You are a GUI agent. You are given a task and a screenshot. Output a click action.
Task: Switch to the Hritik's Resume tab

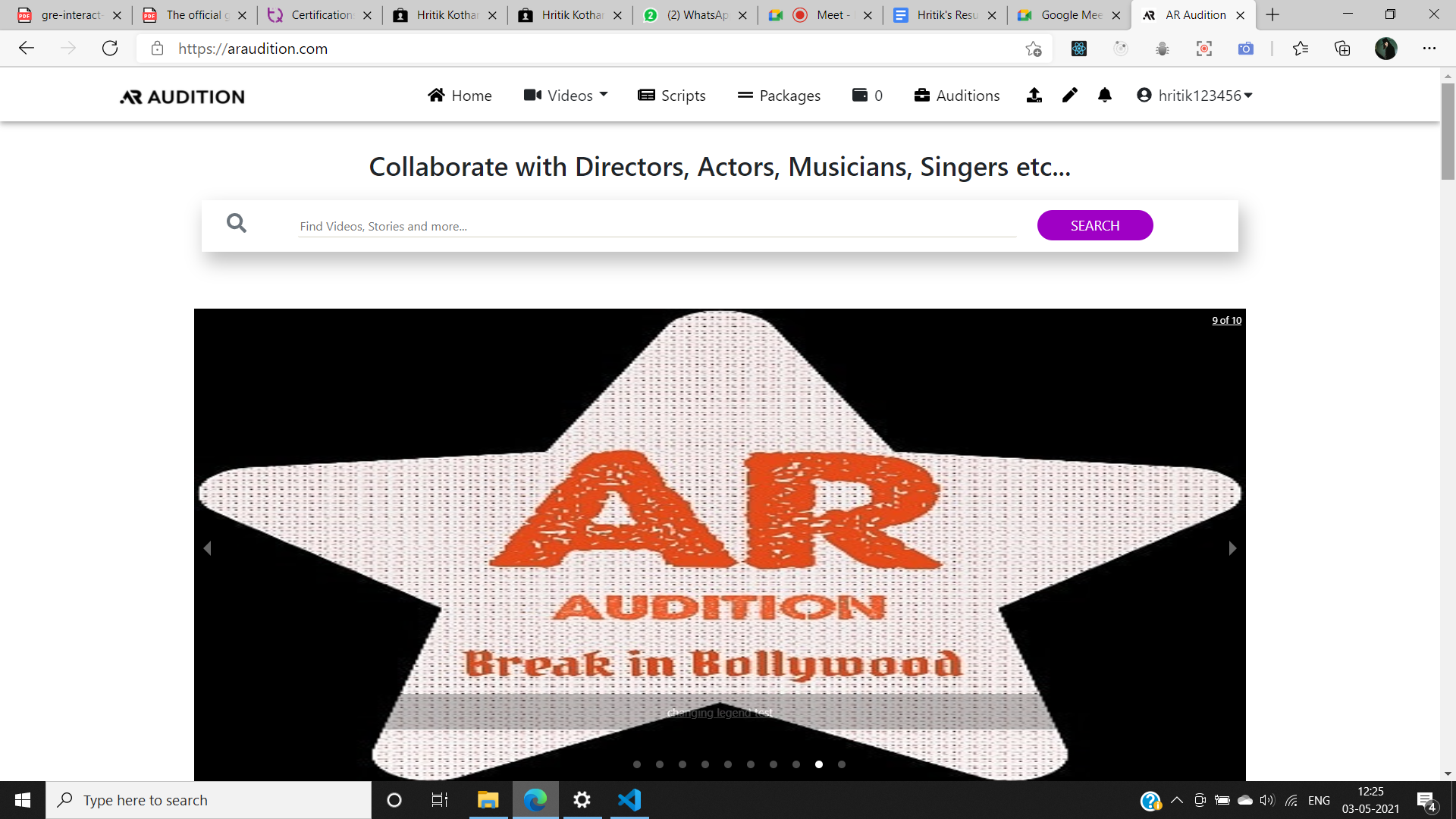[x=945, y=15]
